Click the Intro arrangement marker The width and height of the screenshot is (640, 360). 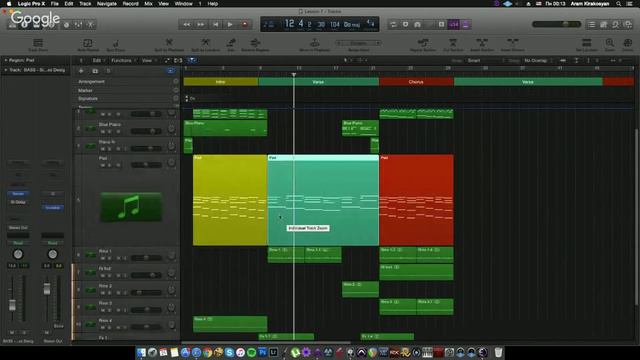tap(221, 82)
